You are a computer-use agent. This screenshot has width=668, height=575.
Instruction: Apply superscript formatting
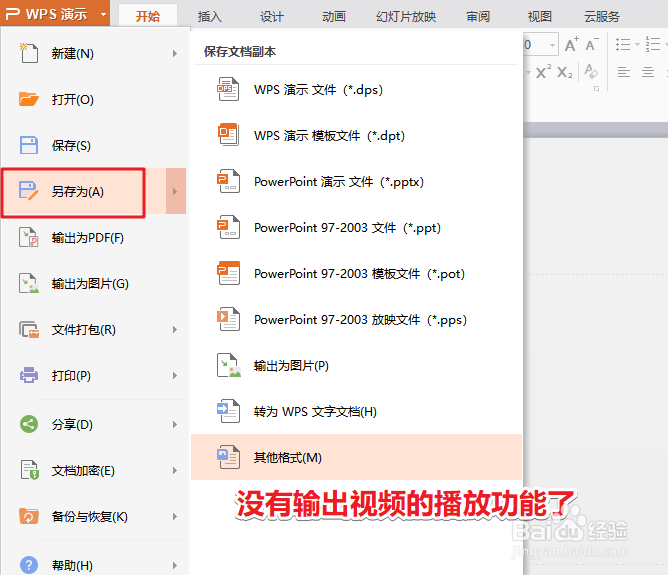click(x=543, y=72)
